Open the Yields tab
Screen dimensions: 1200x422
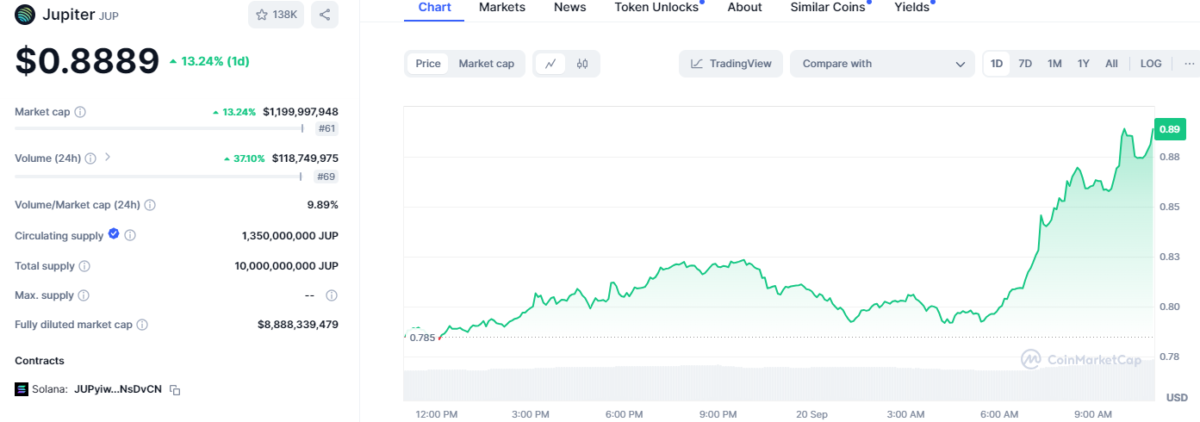pos(911,7)
